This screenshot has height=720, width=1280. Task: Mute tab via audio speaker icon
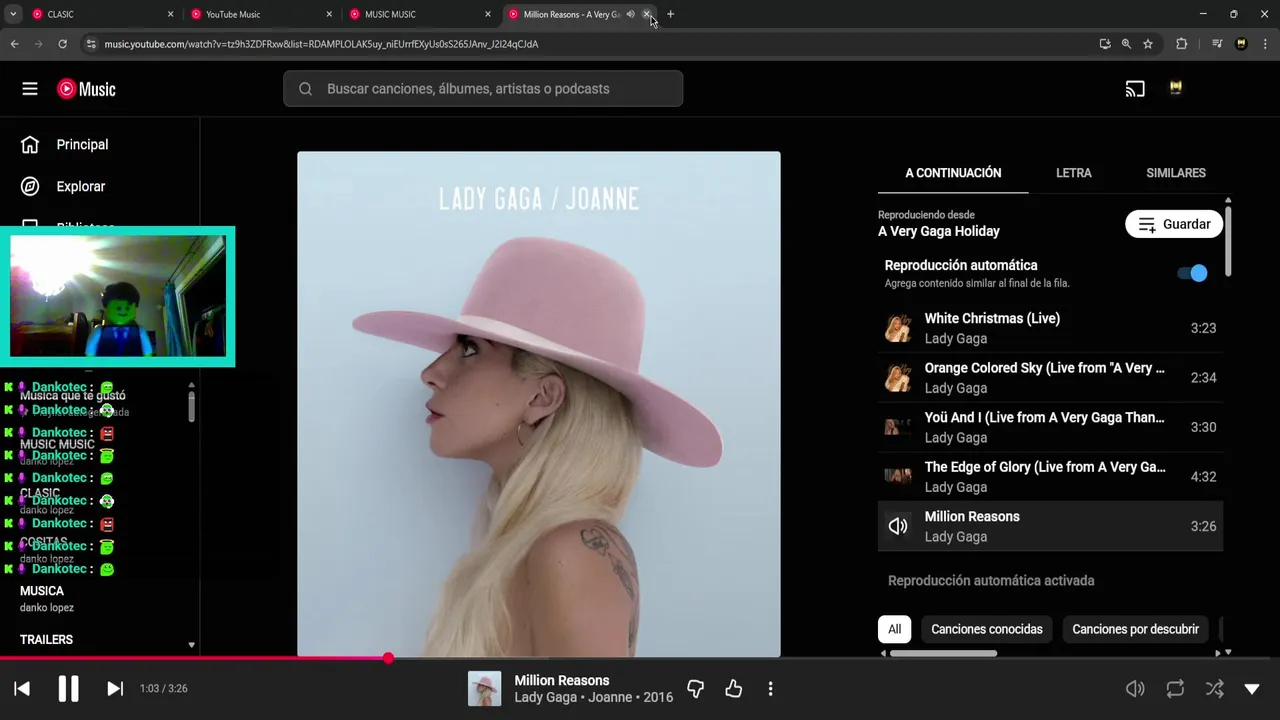631,14
